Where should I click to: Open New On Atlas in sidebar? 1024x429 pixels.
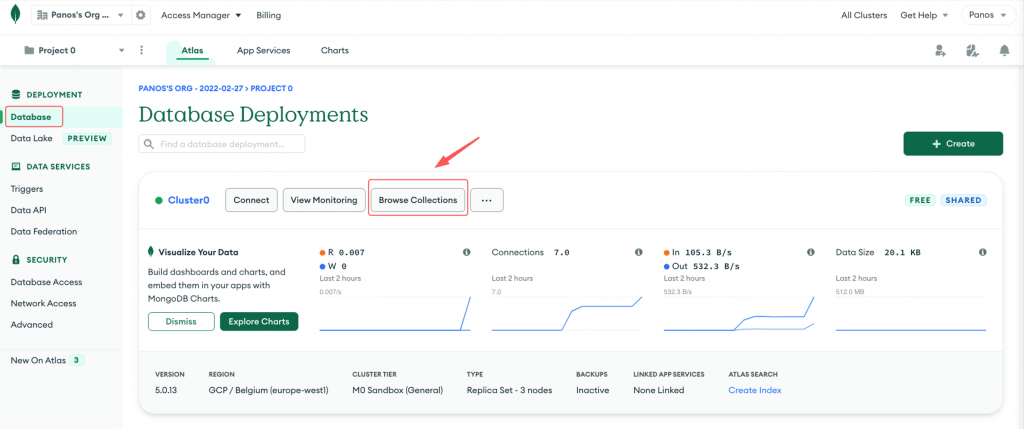coord(38,360)
